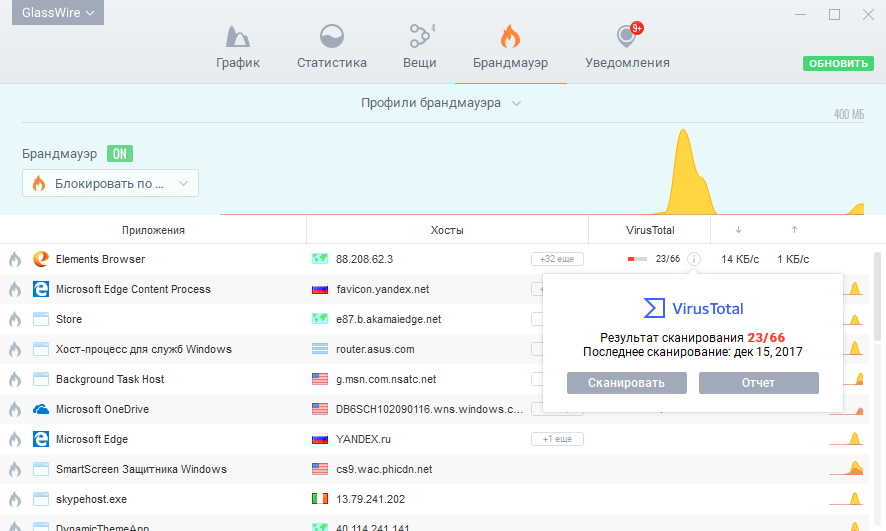Click Italian flag beside 13.79.241.202

(320, 499)
